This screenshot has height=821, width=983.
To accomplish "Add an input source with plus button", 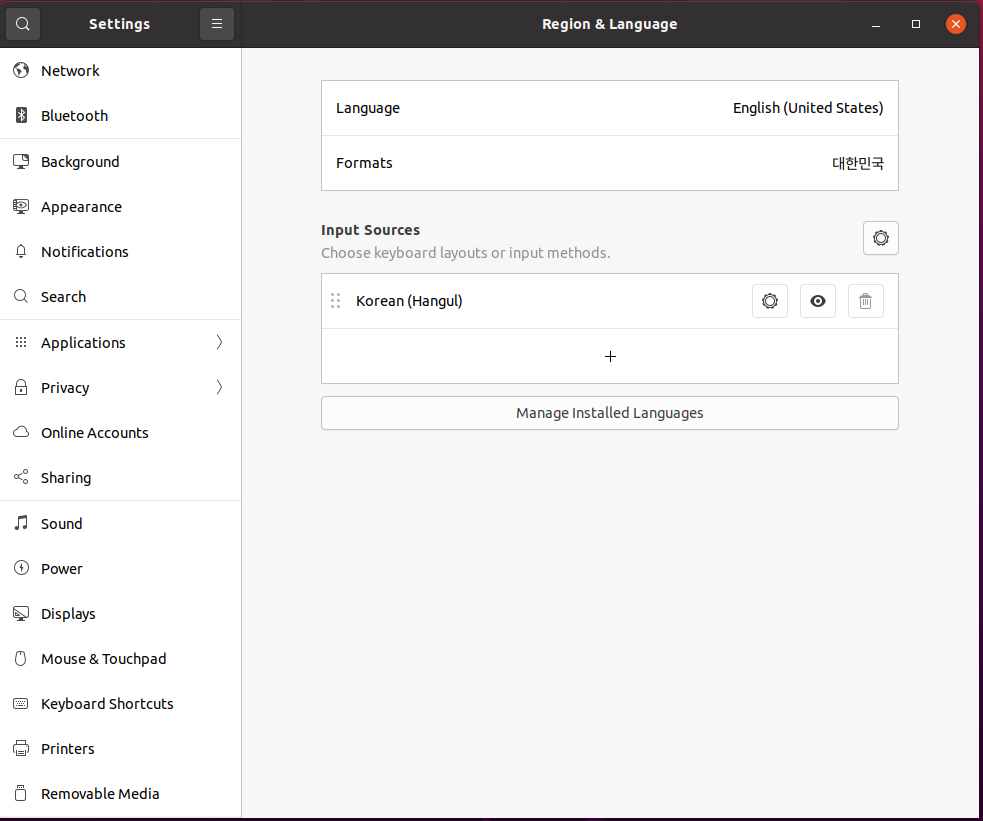I will pos(609,356).
